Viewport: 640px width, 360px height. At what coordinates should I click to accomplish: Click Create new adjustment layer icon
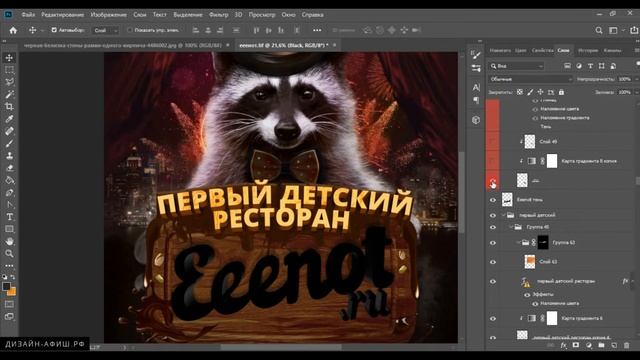589,345
